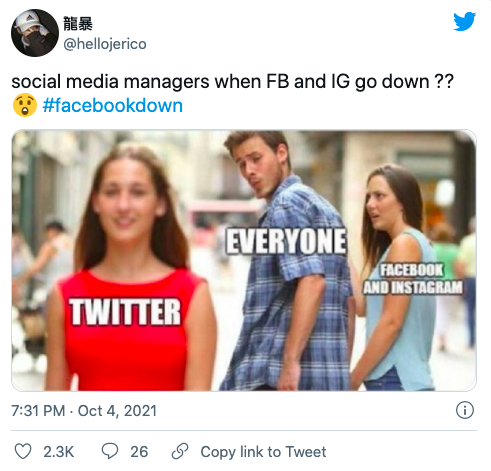The image size is (491, 471).
Task: Click the TWITTER label on the meme
Action: pyautogui.click(x=125, y=312)
